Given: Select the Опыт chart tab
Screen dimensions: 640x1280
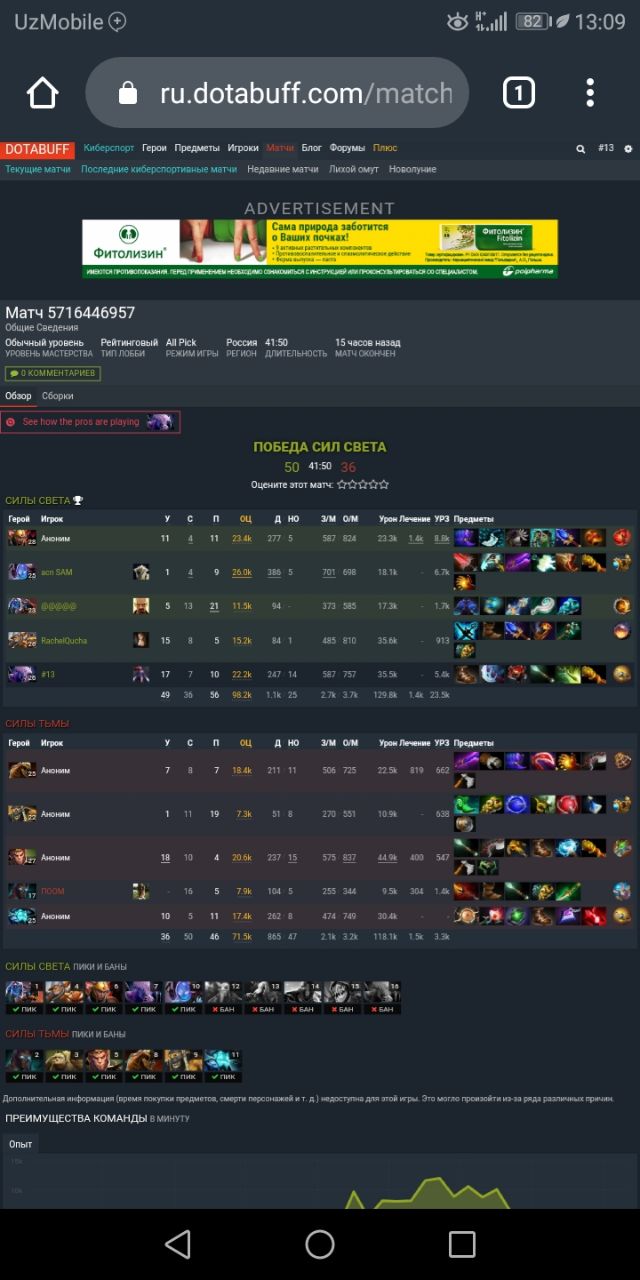Looking at the screenshot, I should coord(20,1144).
